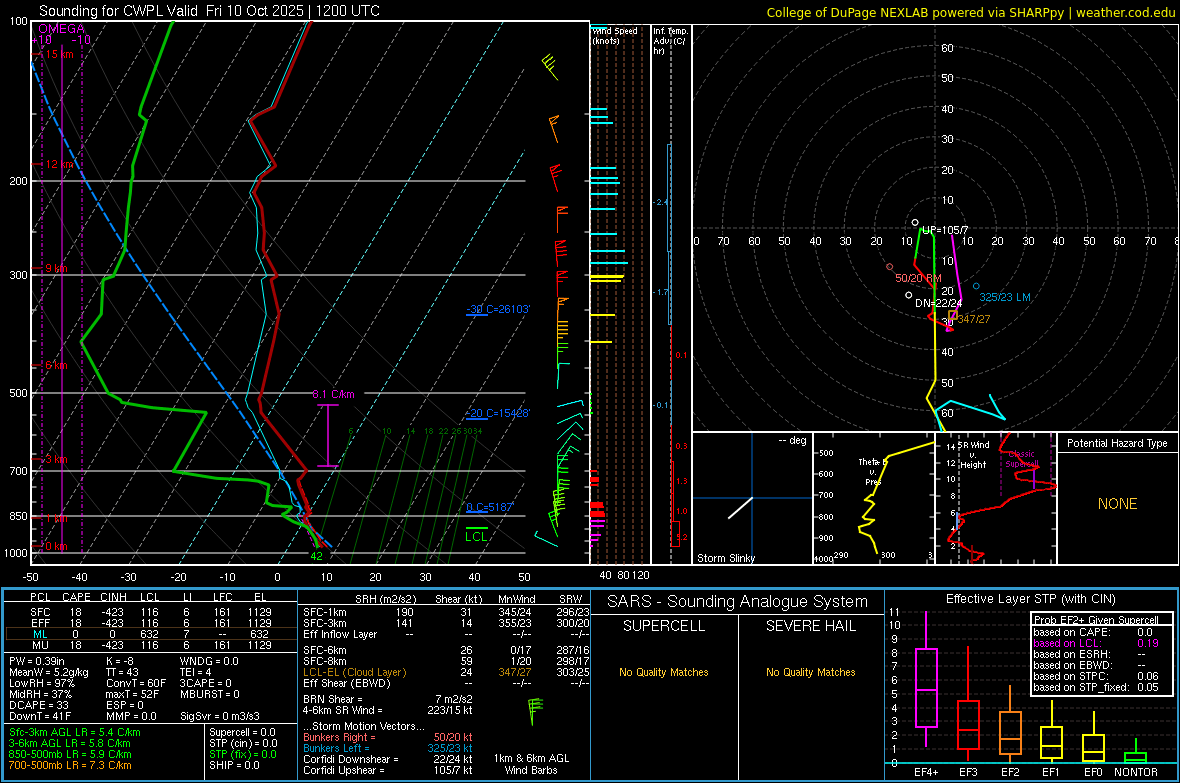The width and height of the screenshot is (1180, 783).
Task: Click the 12 km height marker
Action: pos(60,164)
